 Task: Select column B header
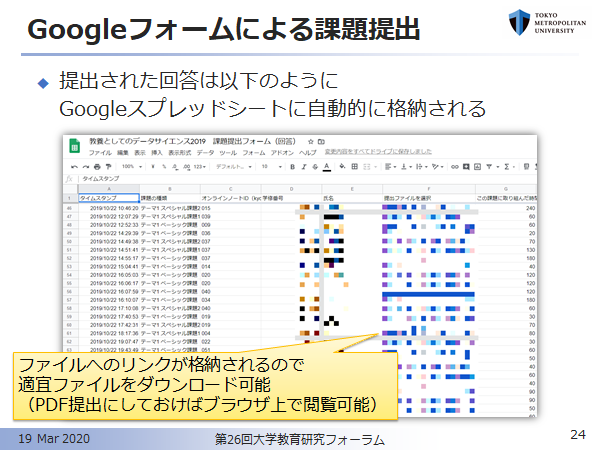coord(170,189)
